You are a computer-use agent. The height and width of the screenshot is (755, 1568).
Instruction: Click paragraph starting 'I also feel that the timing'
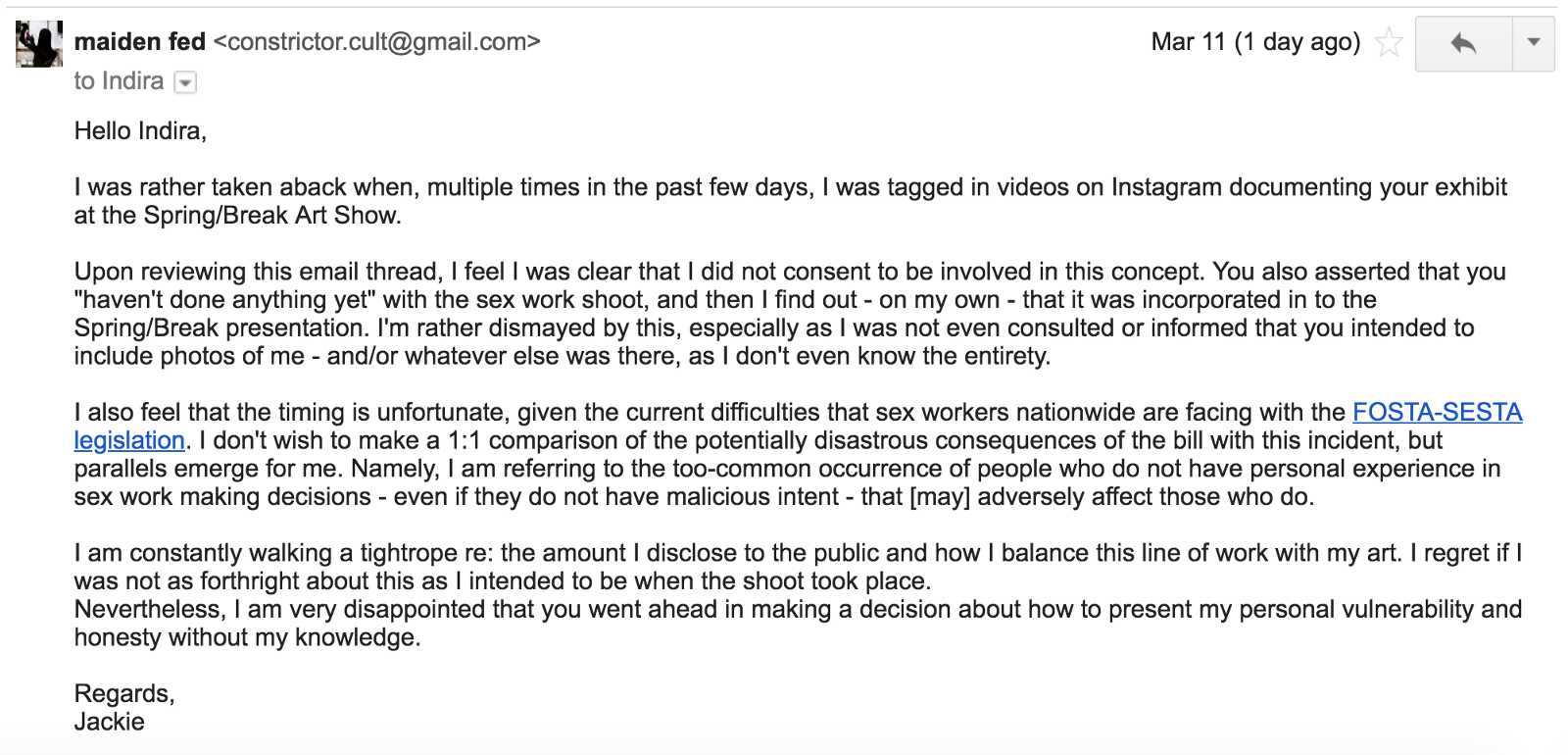tap(799, 455)
